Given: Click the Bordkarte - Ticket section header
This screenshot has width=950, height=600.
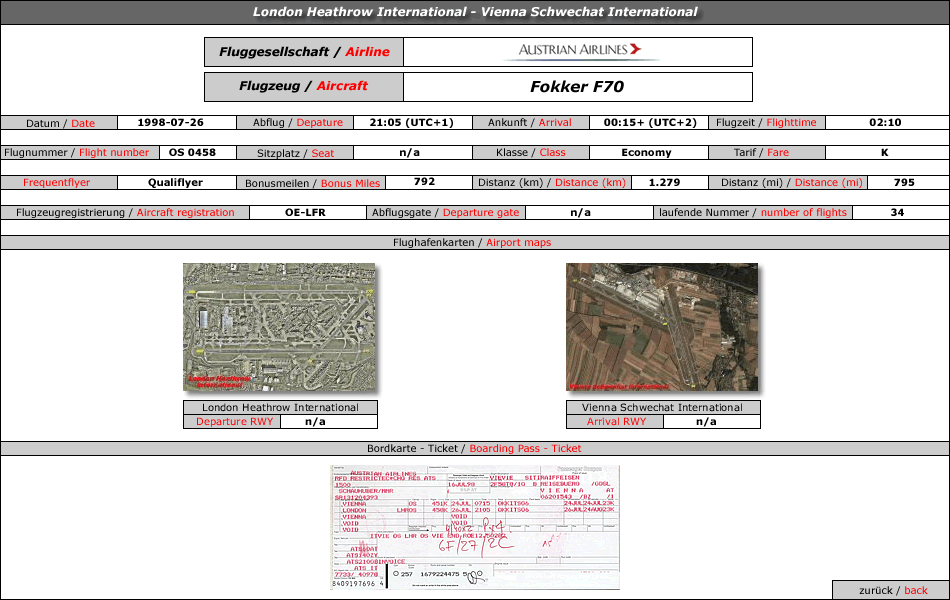Looking at the screenshot, I should pyautogui.click(x=474, y=448).
